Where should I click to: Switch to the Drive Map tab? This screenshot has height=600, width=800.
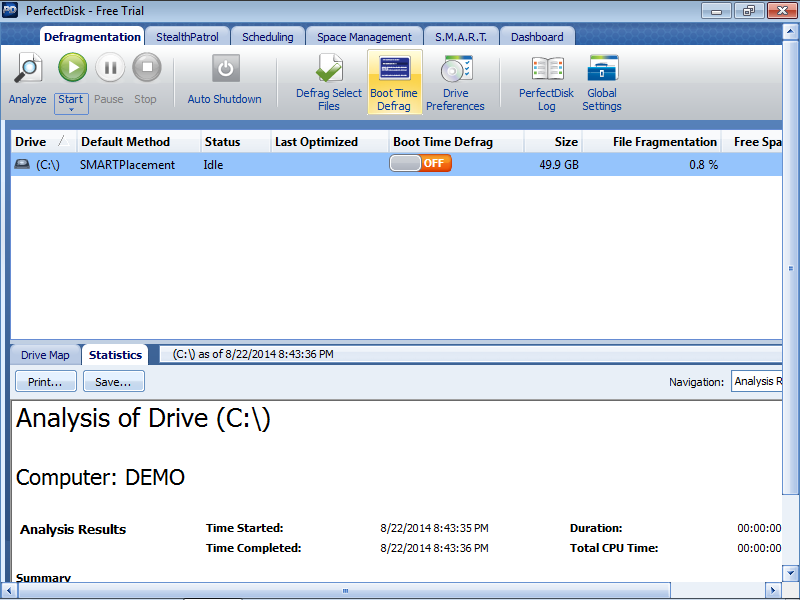tap(45, 355)
